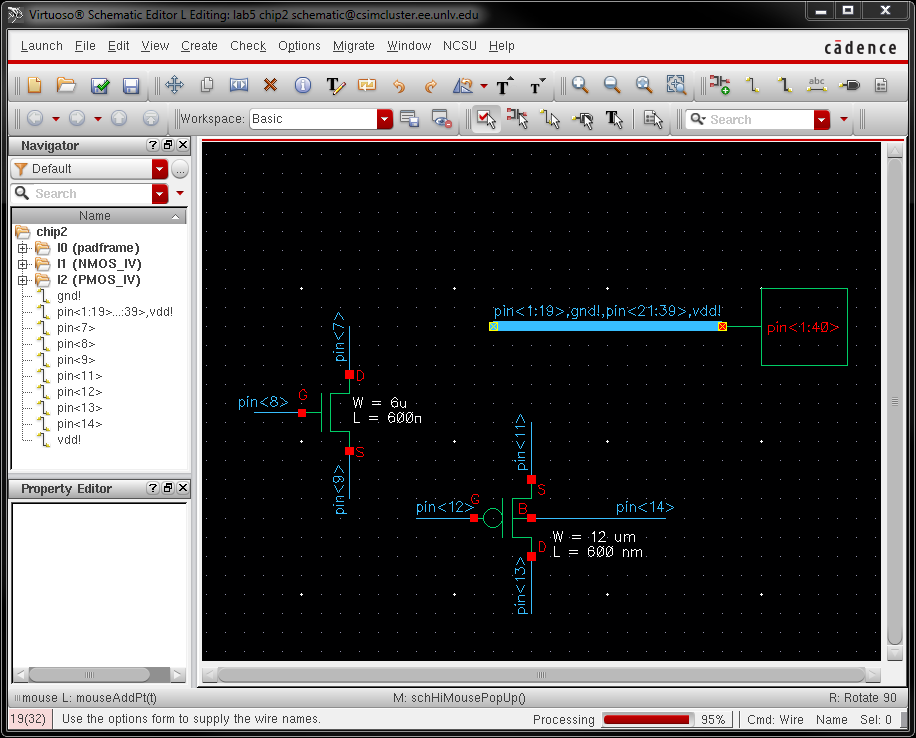Open object Properties with the info icon
Screen dimensions: 916x738
coord(302,86)
